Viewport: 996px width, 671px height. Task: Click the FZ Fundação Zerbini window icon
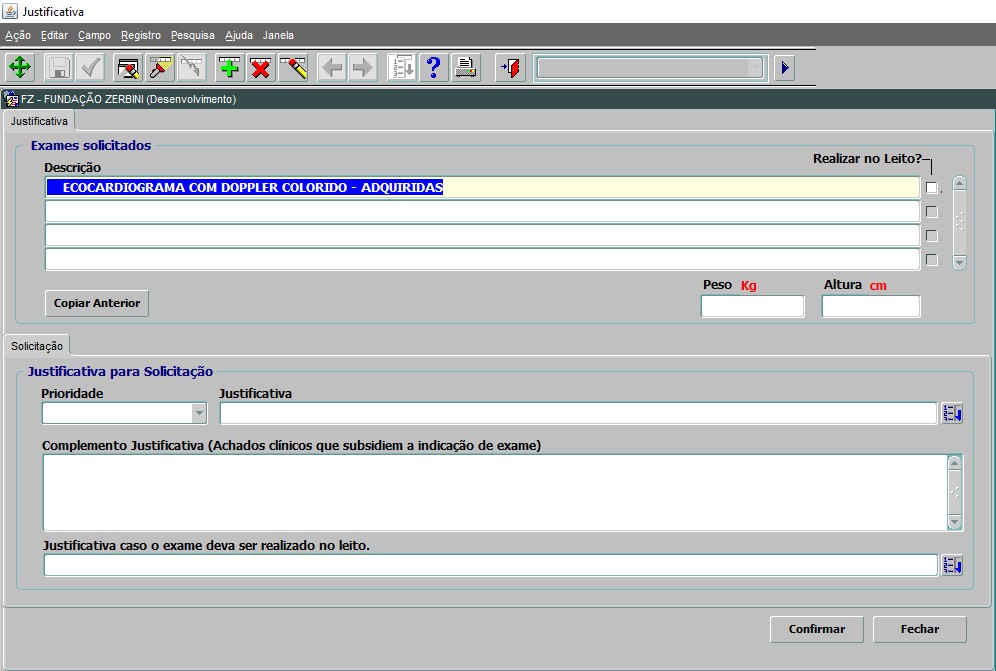(11, 99)
